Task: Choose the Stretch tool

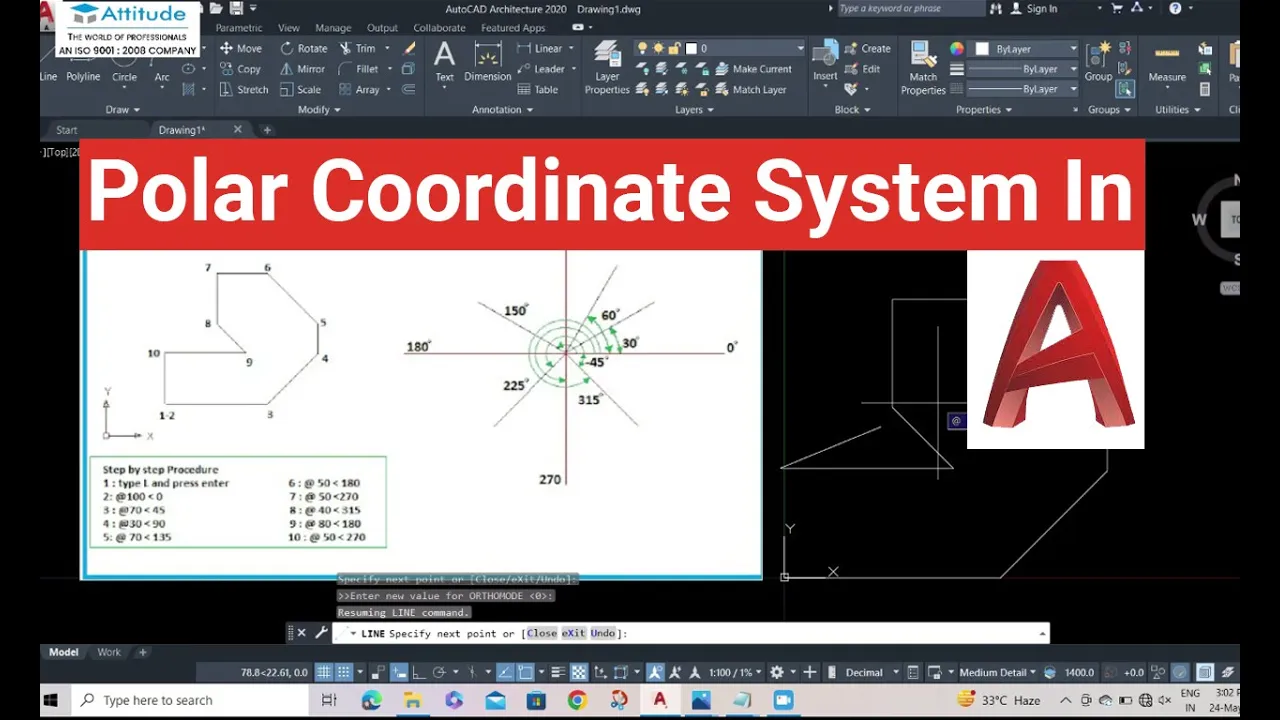Action: tap(243, 89)
